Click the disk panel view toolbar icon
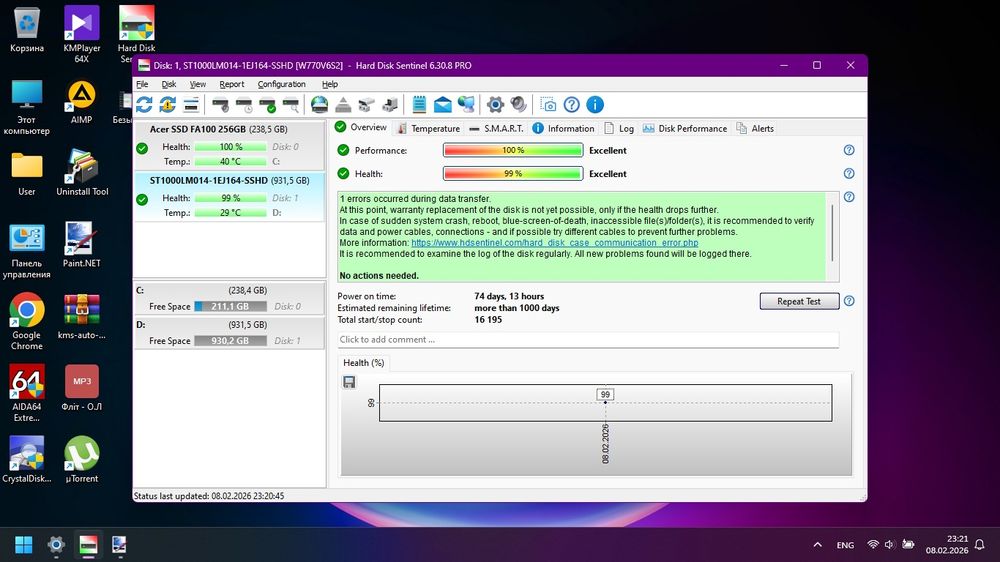Screen dimensions: 1000x562 pyautogui.click(x=191, y=105)
